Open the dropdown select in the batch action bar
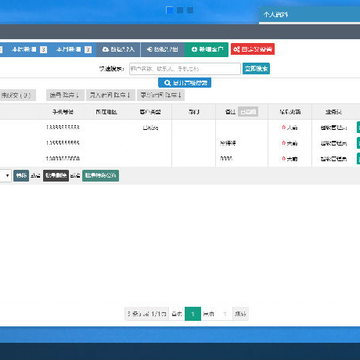 click(x=6, y=176)
